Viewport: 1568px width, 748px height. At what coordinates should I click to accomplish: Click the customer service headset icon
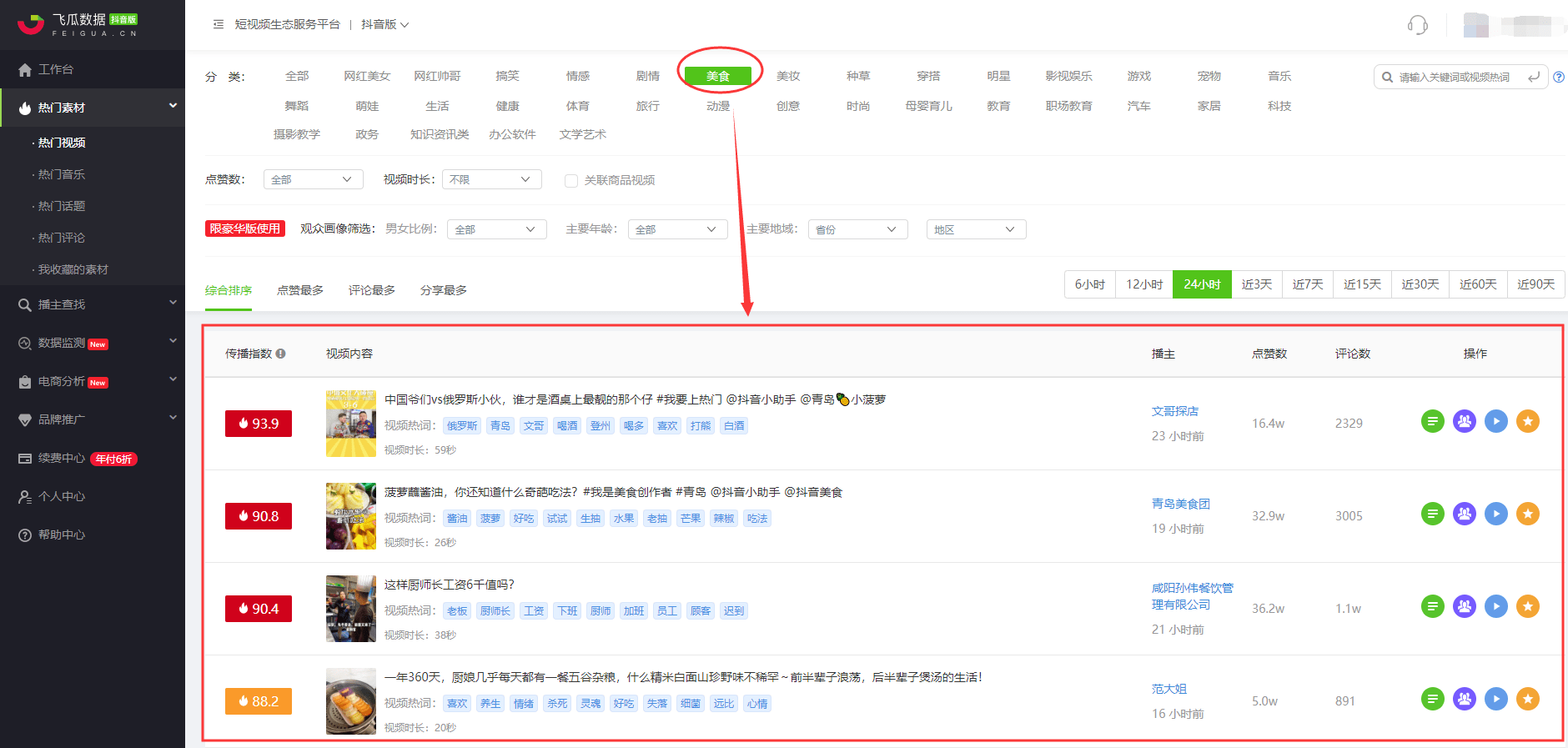click(1417, 25)
